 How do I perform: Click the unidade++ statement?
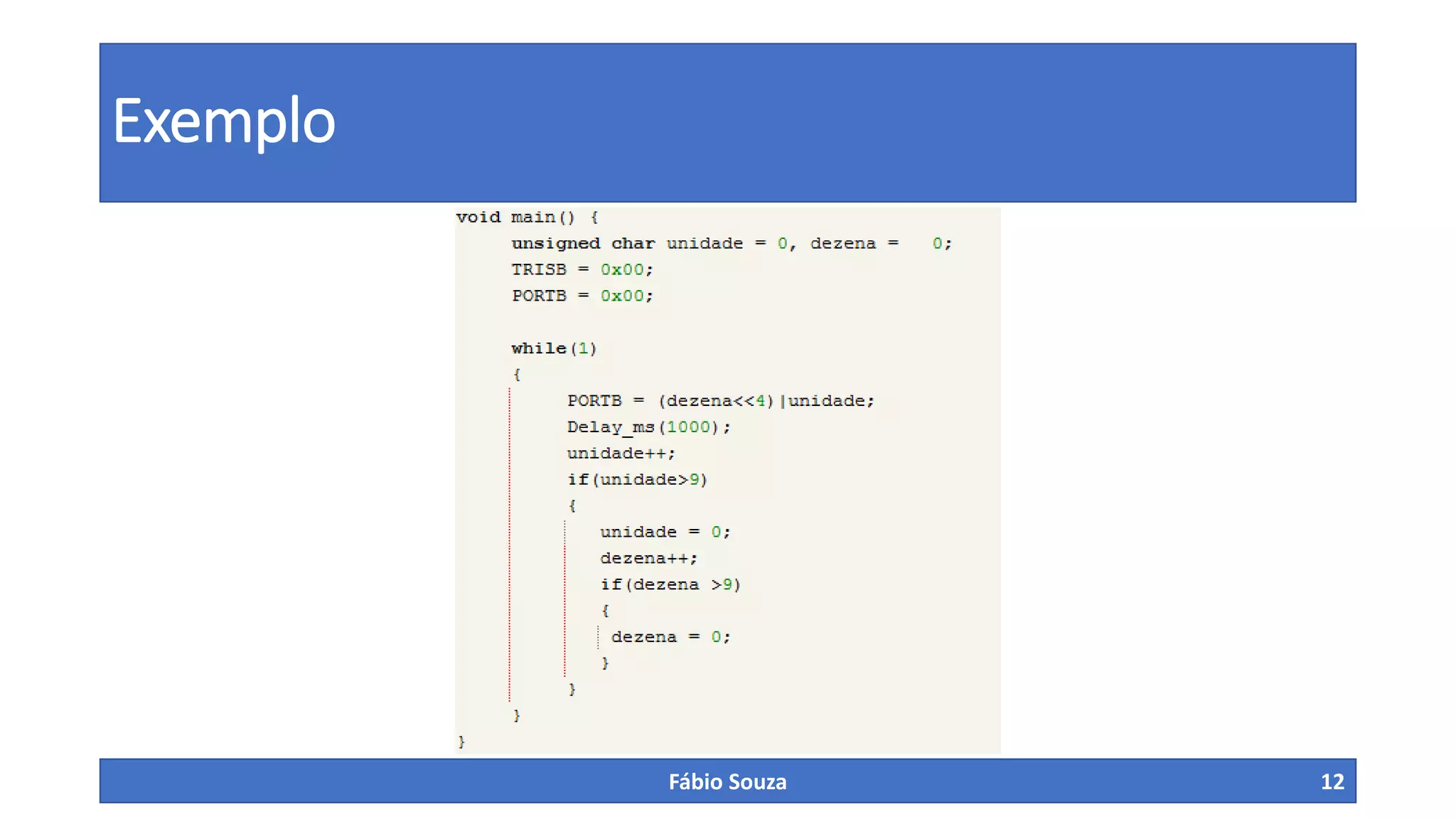tap(621, 454)
